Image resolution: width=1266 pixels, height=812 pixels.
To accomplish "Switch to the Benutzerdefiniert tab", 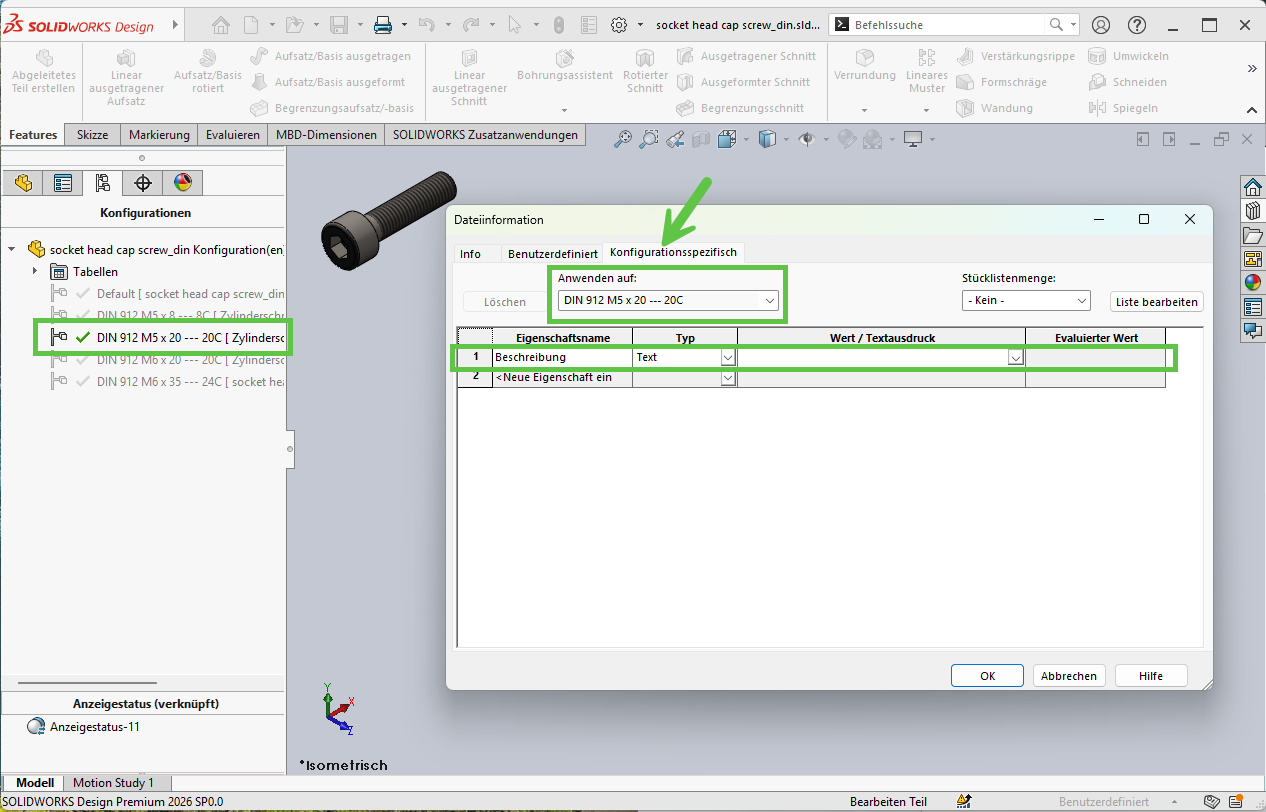I will pyautogui.click(x=552, y=254).
